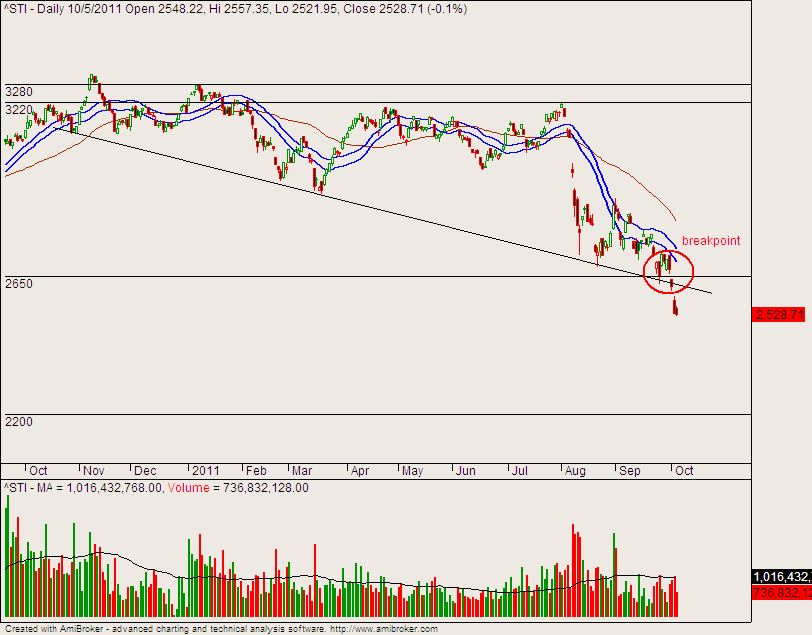The image size is (812, 635).
Task: Click the black 1,016,432 volume MA tag
Action: (780, 577)
